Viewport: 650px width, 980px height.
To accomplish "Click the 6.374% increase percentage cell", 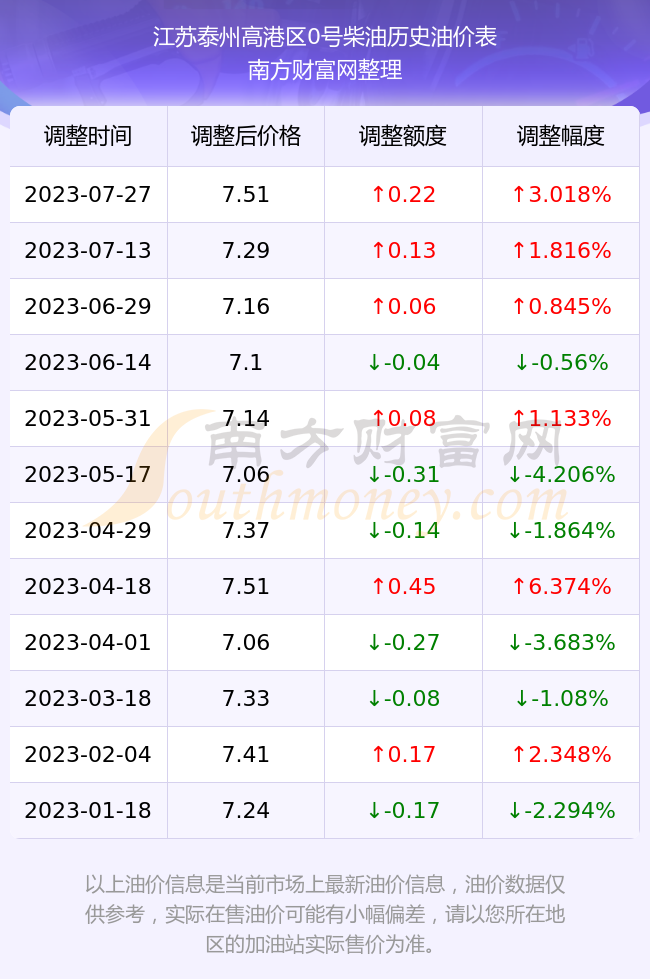I will point(561,586).
